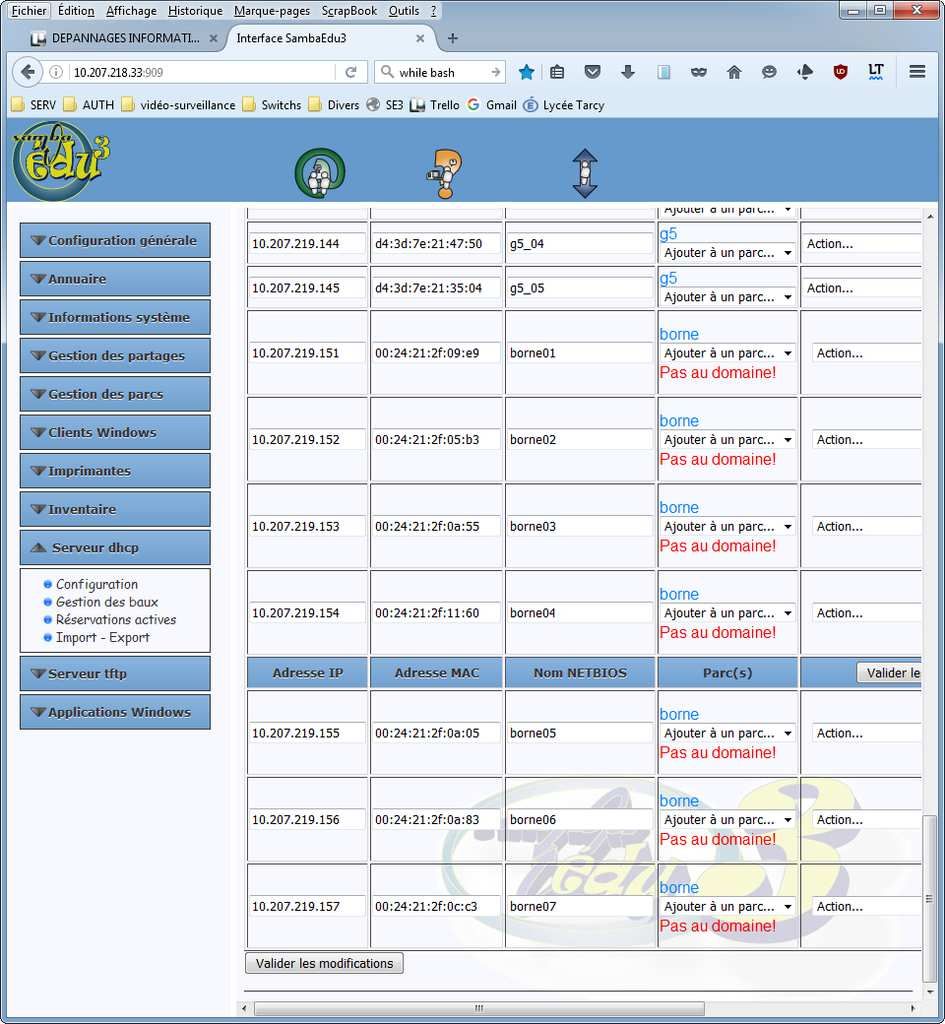945x1024 pixels.
Task: Open the Historique menu
Action: click(x=195, y=10)
